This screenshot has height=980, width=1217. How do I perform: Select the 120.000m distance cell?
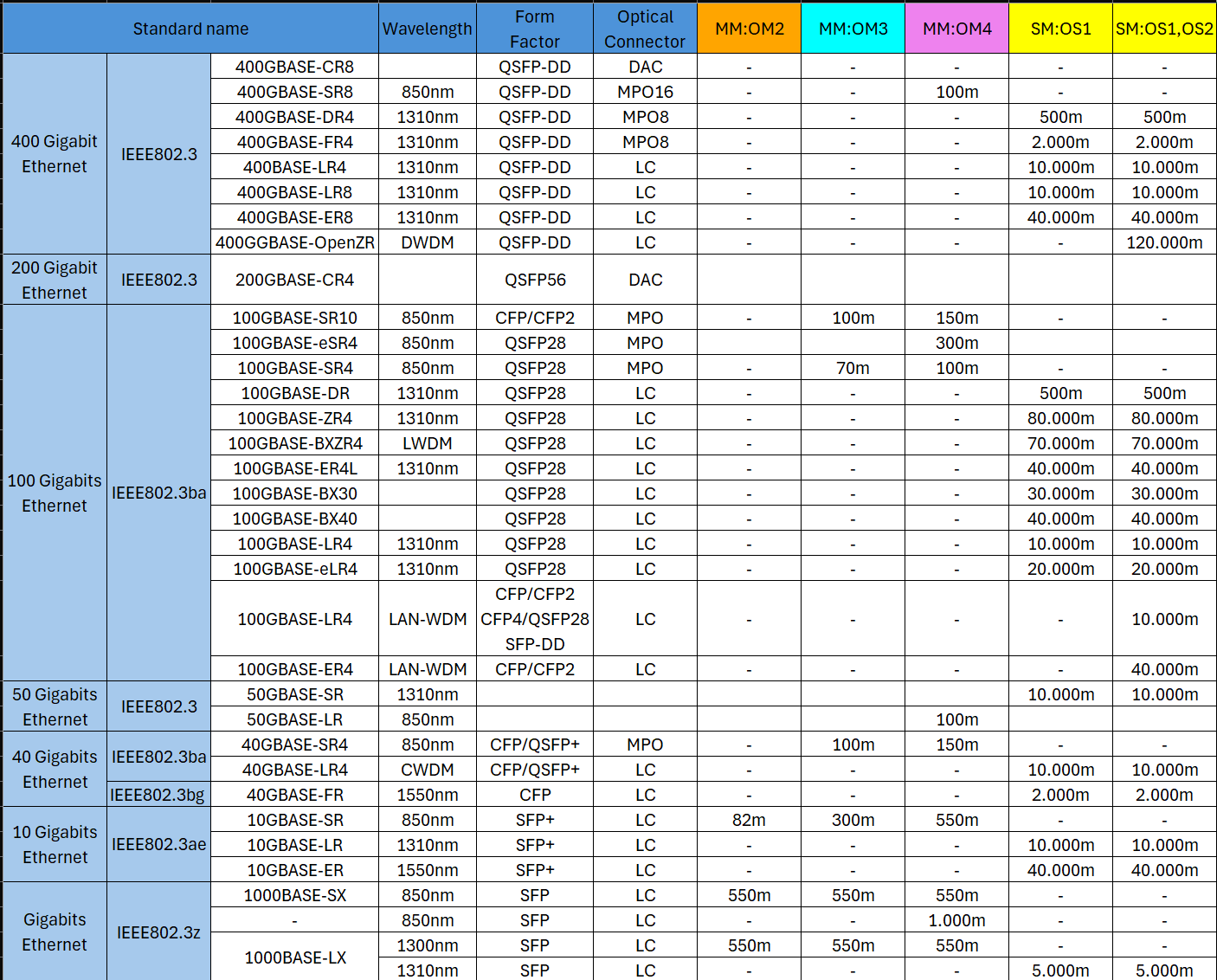(x=1164, y=242)
